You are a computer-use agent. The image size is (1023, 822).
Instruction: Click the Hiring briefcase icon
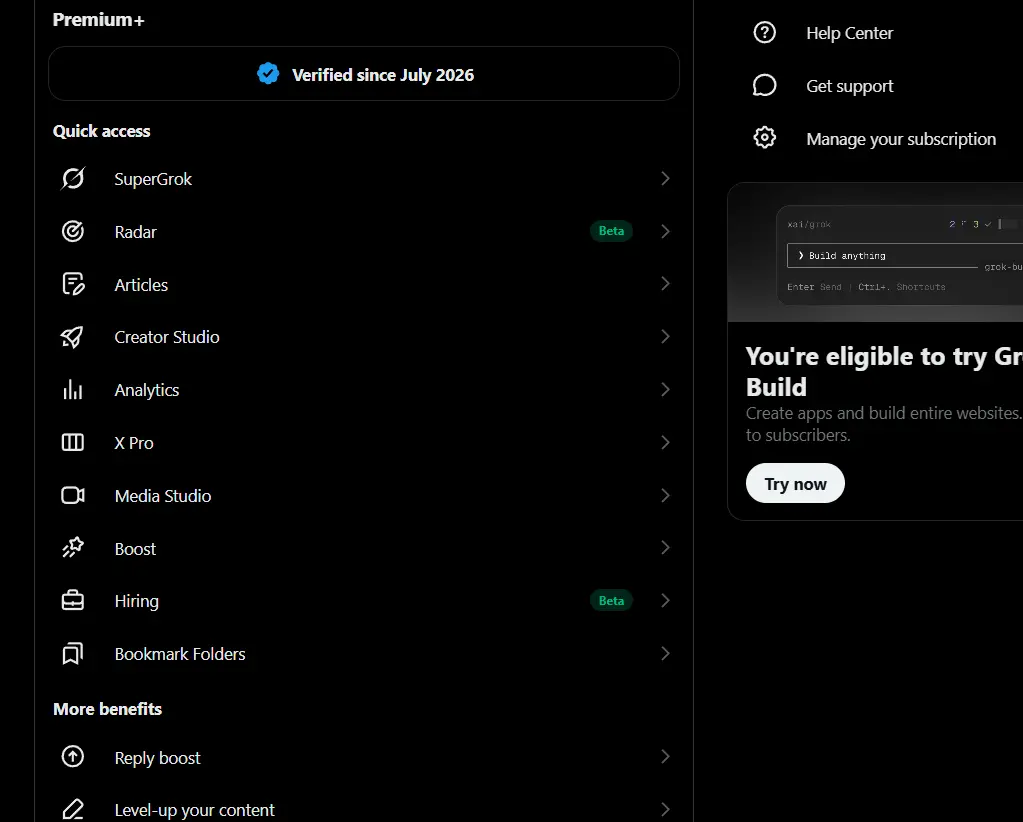(x=72, y=601)
